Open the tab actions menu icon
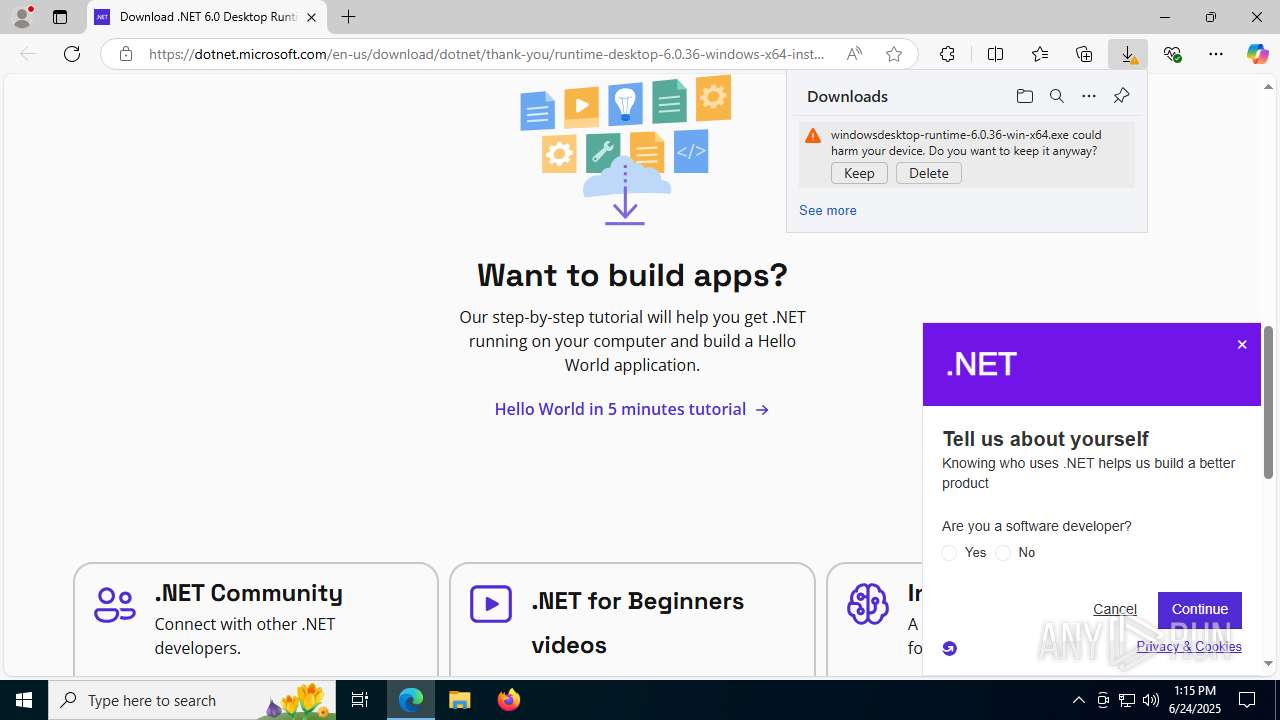 (x=60, y=17)
